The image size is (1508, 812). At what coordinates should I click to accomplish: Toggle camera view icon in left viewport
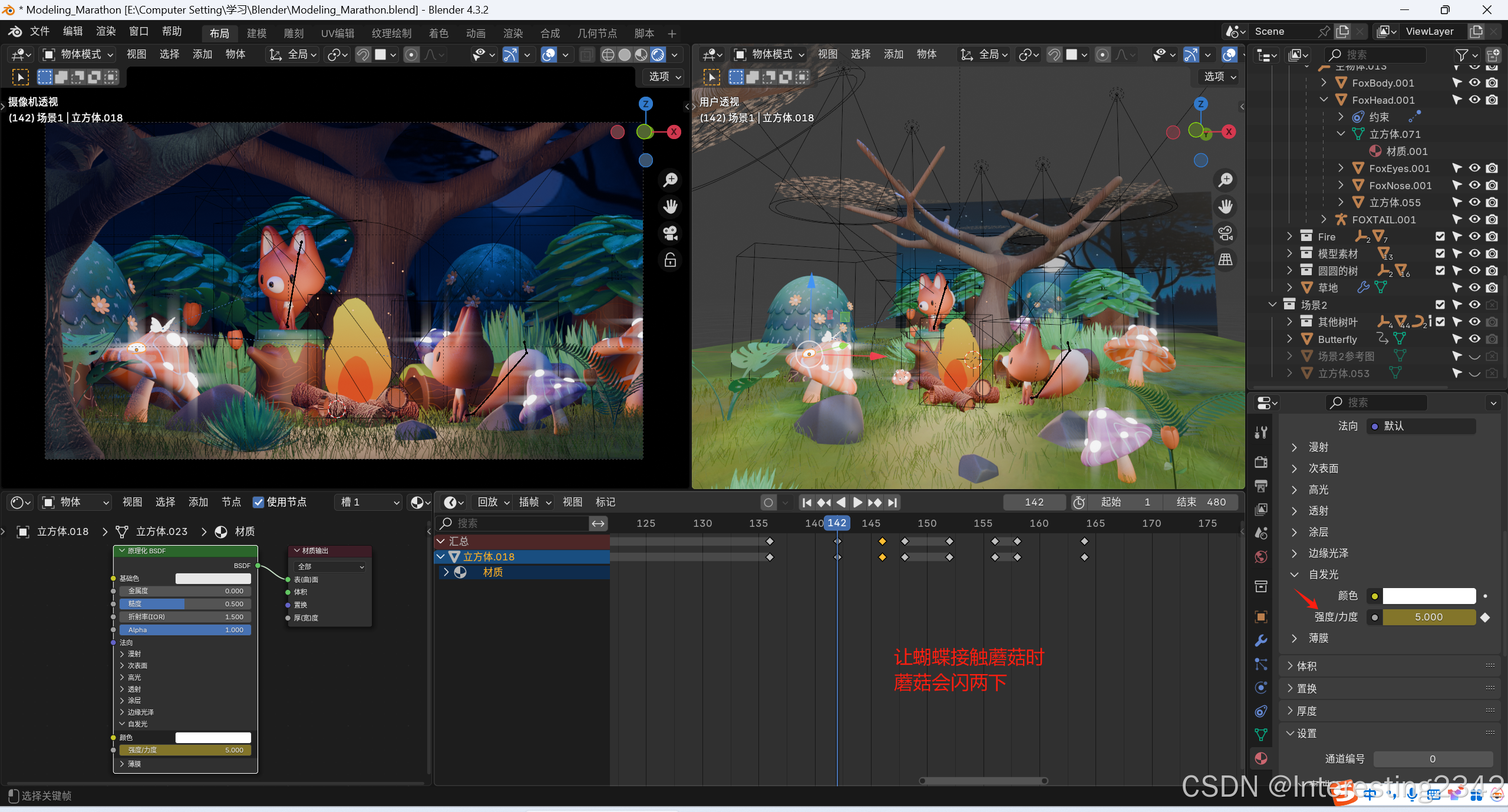pos(670,233)
